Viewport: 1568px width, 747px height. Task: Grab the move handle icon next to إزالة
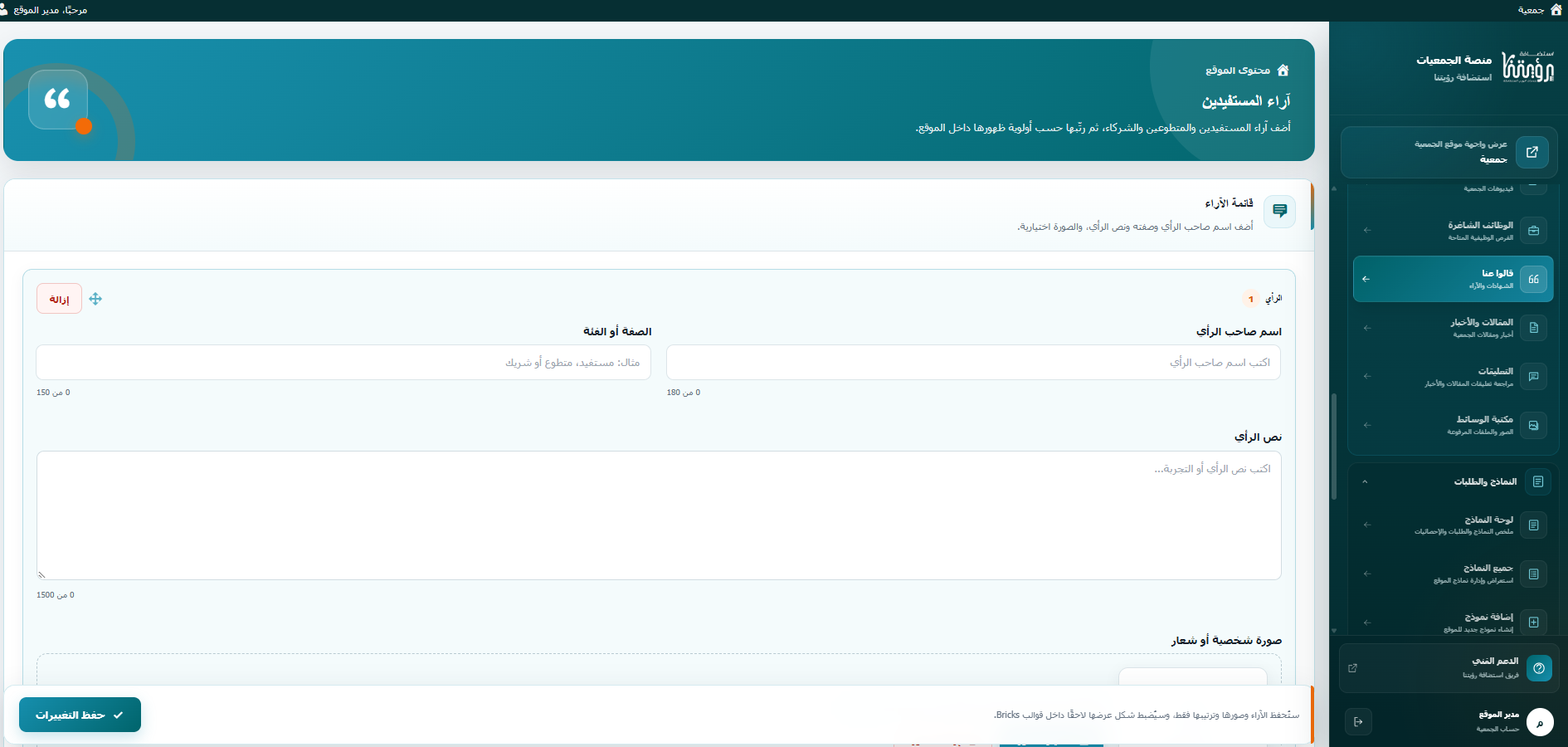pos(95,299)
